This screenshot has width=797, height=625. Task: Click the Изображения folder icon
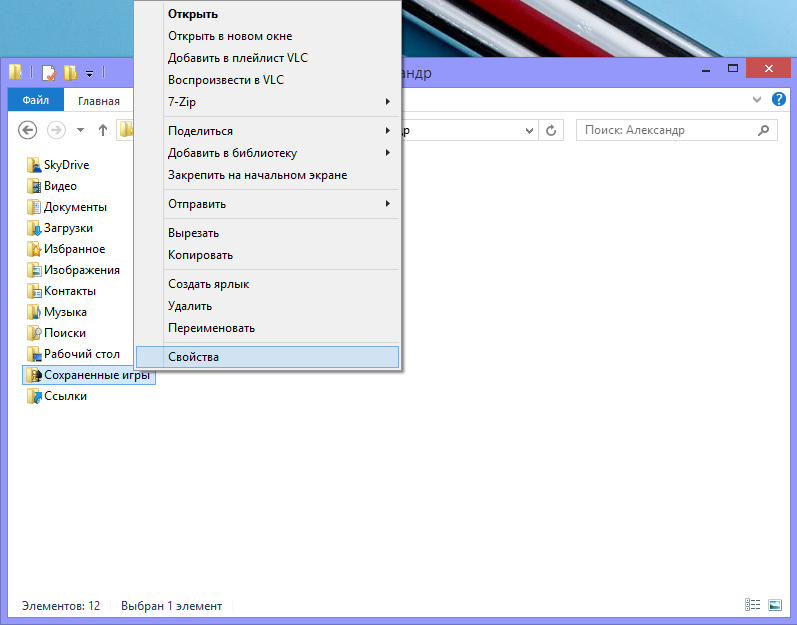(34, 270)
